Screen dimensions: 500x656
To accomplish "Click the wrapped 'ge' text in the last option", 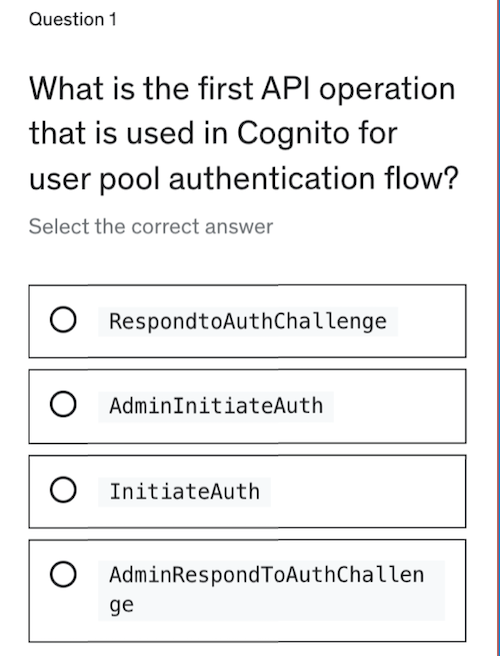I will tap(121, 605).
